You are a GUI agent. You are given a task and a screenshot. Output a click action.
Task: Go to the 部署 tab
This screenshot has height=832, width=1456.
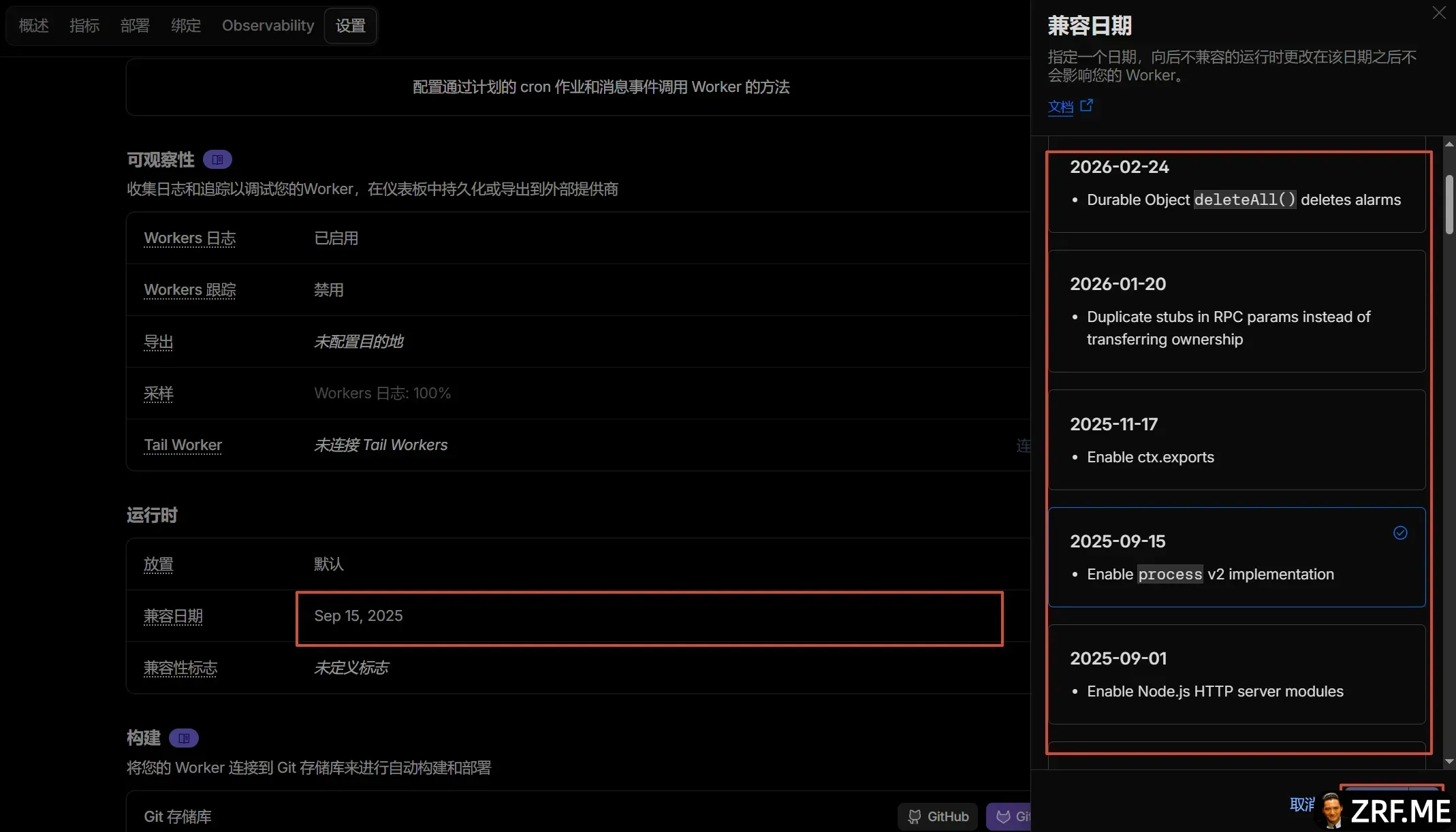135,26
